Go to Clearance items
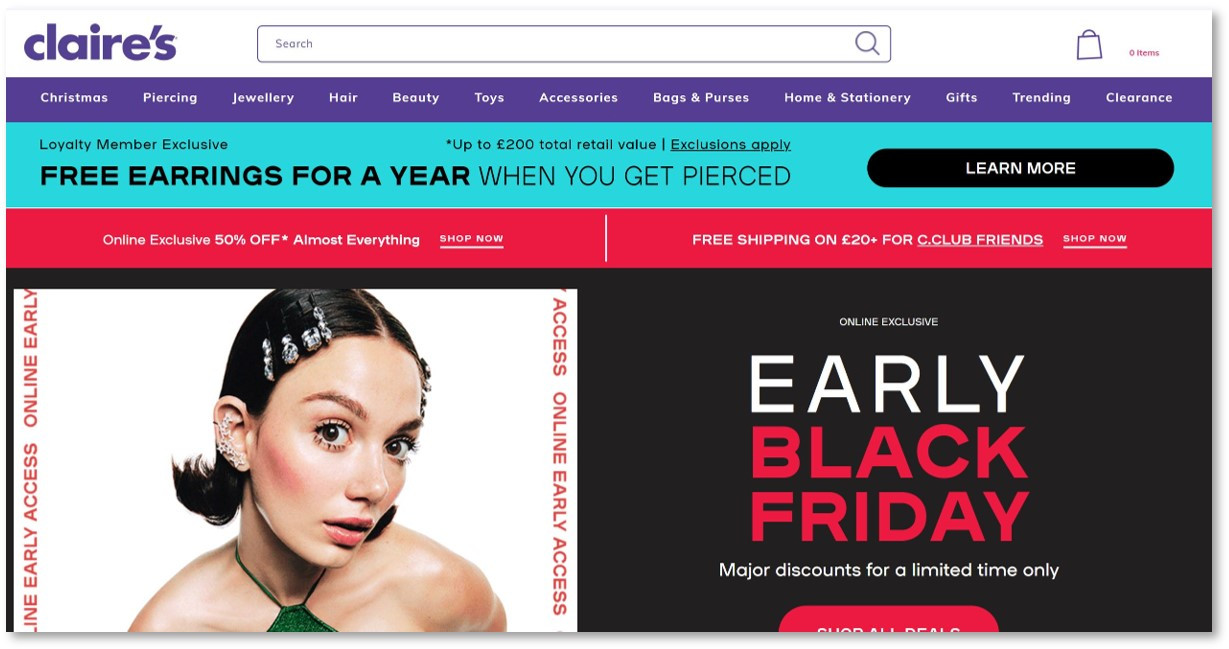The image size is (1229, 649). point(1139,98)
